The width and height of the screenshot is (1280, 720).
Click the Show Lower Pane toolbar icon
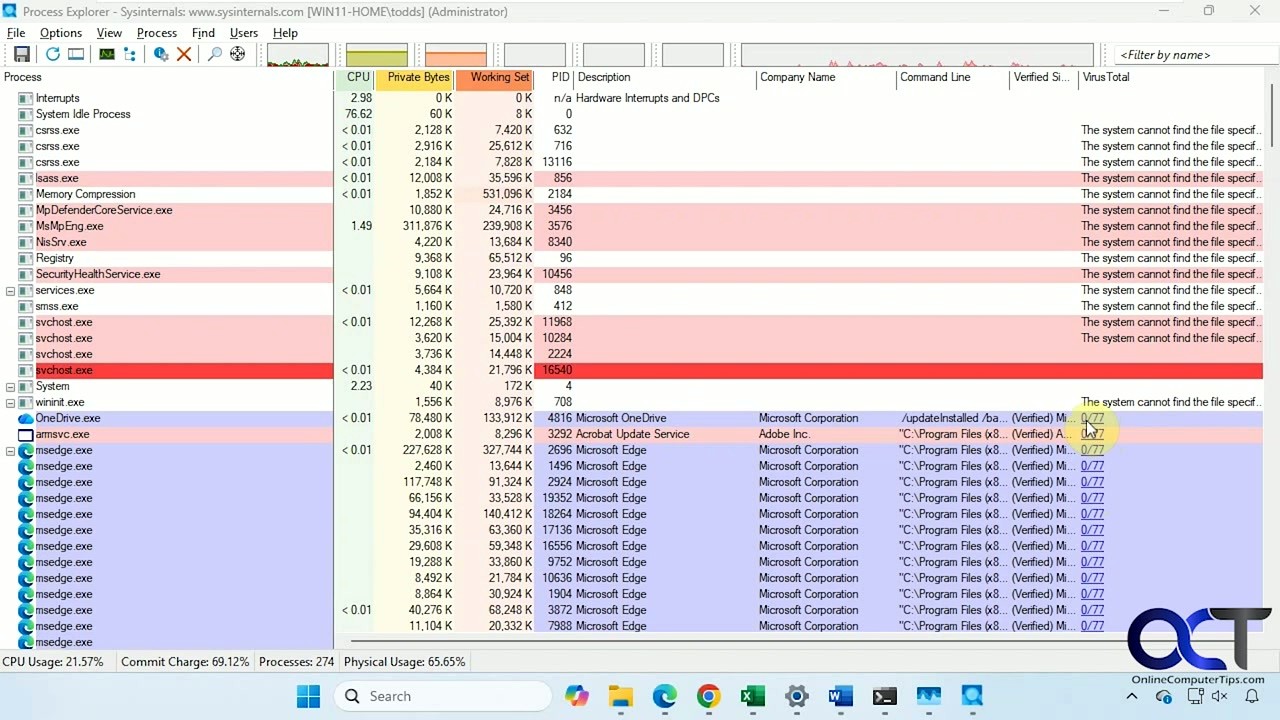(75, 53)
